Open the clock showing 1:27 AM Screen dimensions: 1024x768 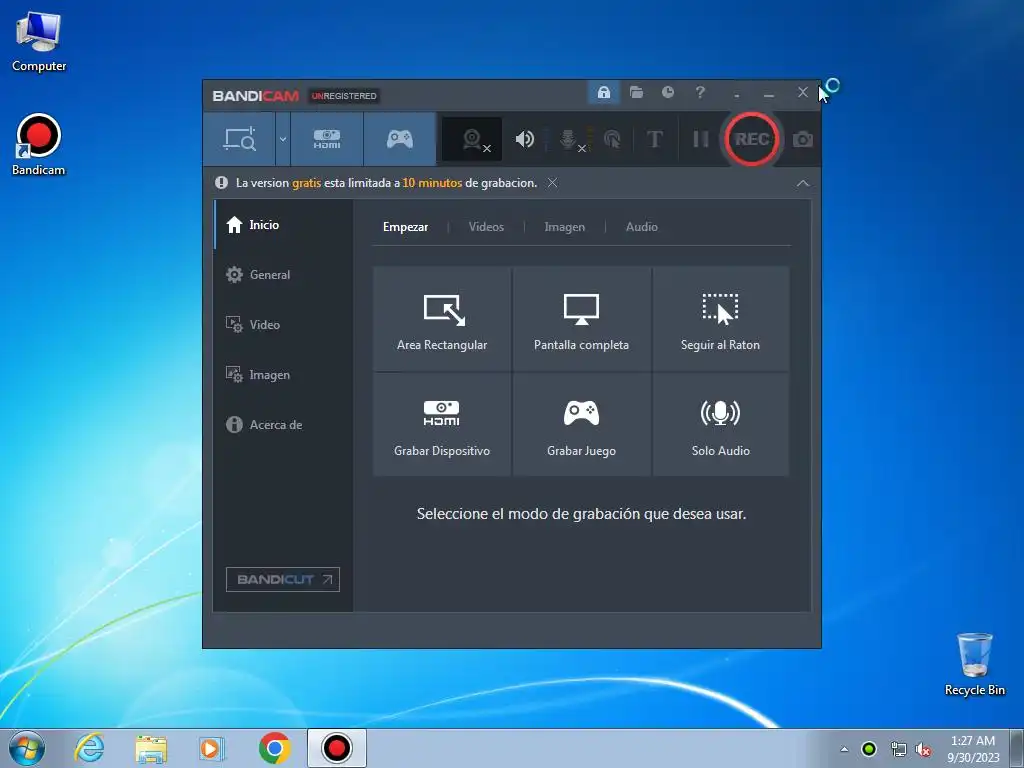point(973,749)
